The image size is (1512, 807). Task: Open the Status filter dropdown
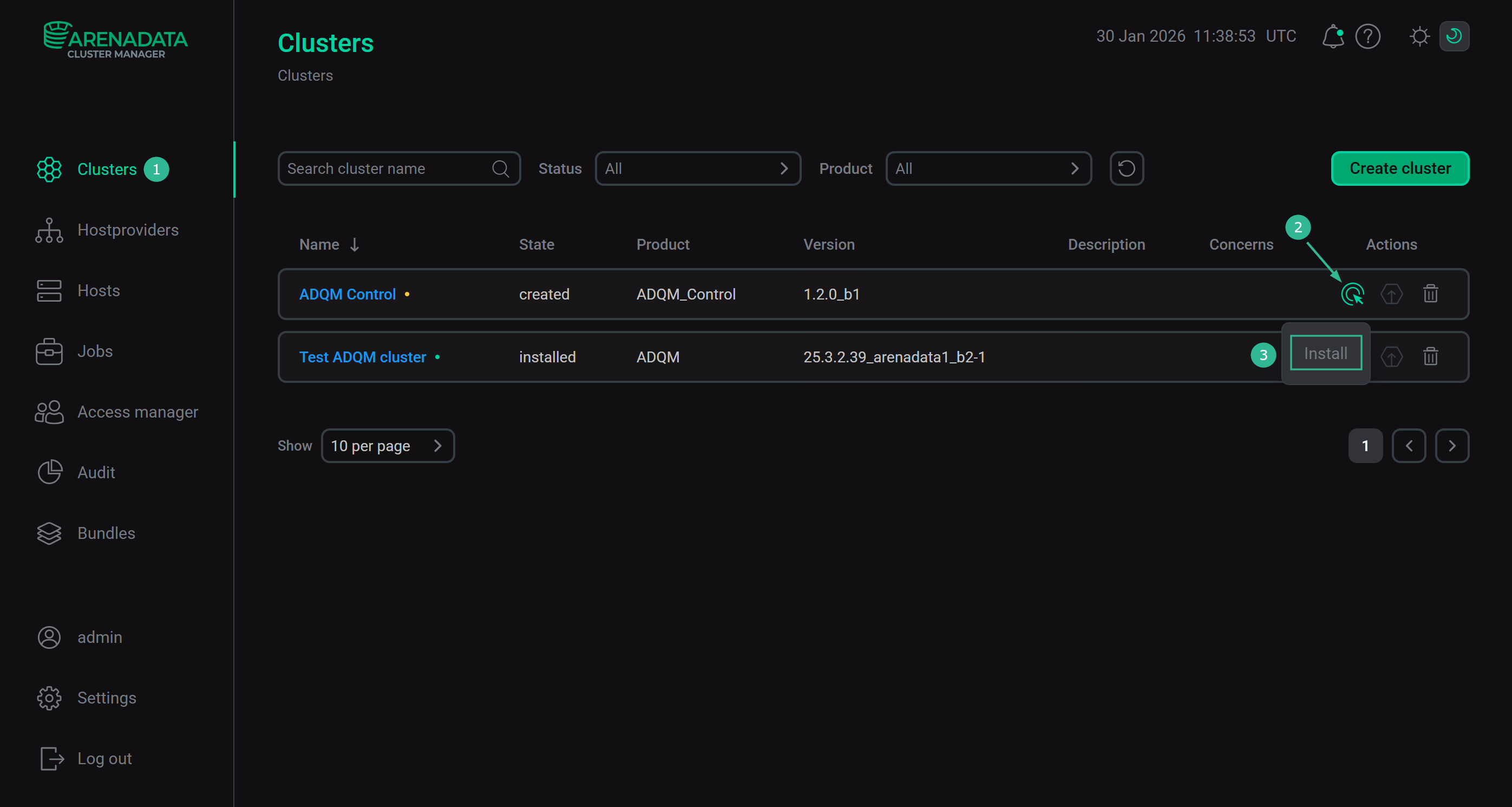pyautogui.click(x=697, y=168)
